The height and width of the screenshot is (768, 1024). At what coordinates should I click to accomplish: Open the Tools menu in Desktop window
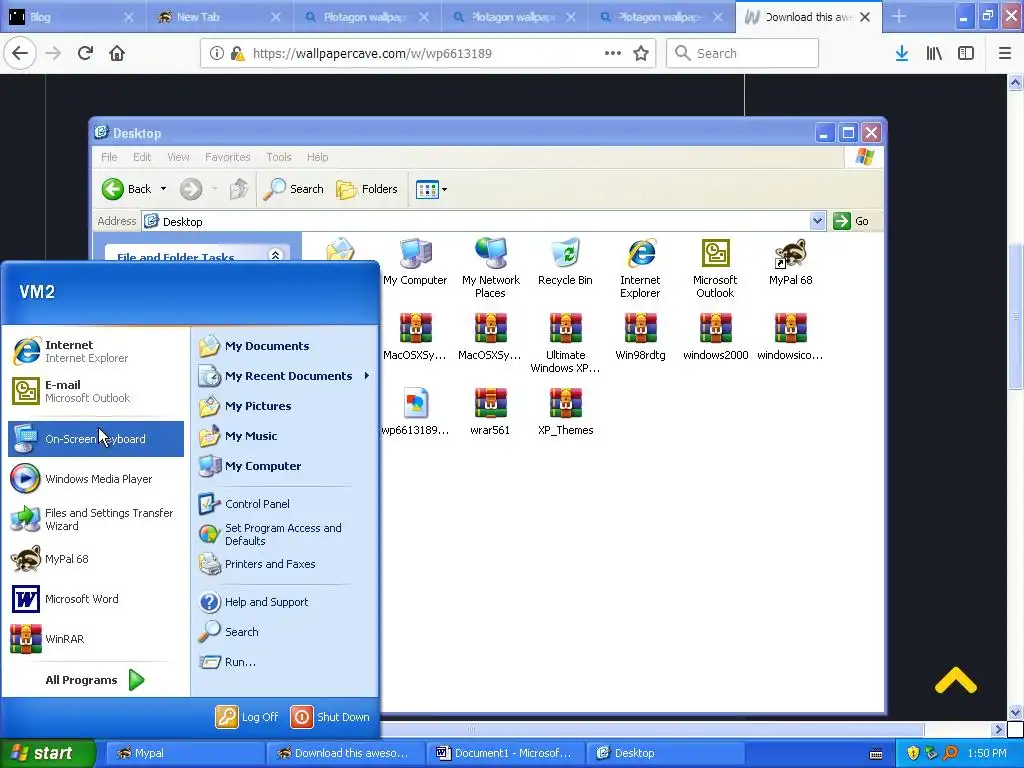click(278, 157)
